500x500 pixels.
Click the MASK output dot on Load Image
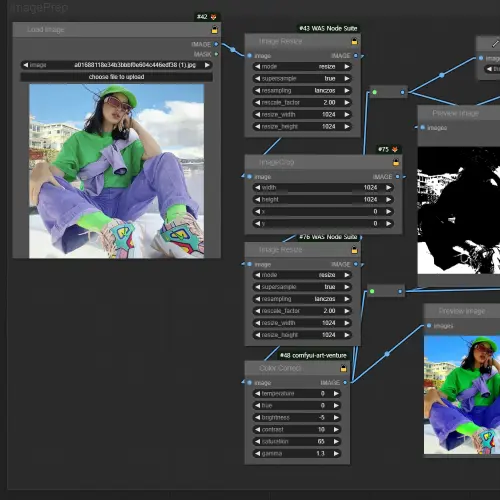[x=216, y=54]
